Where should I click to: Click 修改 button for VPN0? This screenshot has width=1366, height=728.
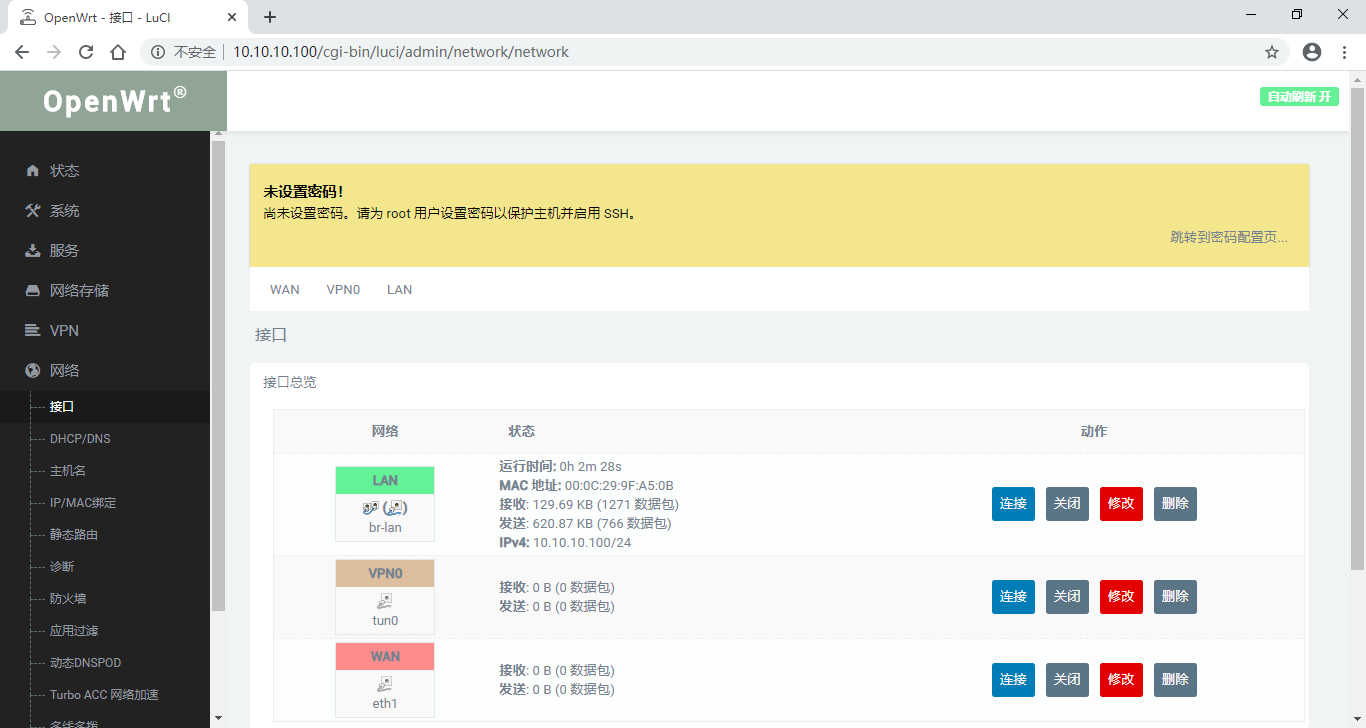[x=1121, y=597]
